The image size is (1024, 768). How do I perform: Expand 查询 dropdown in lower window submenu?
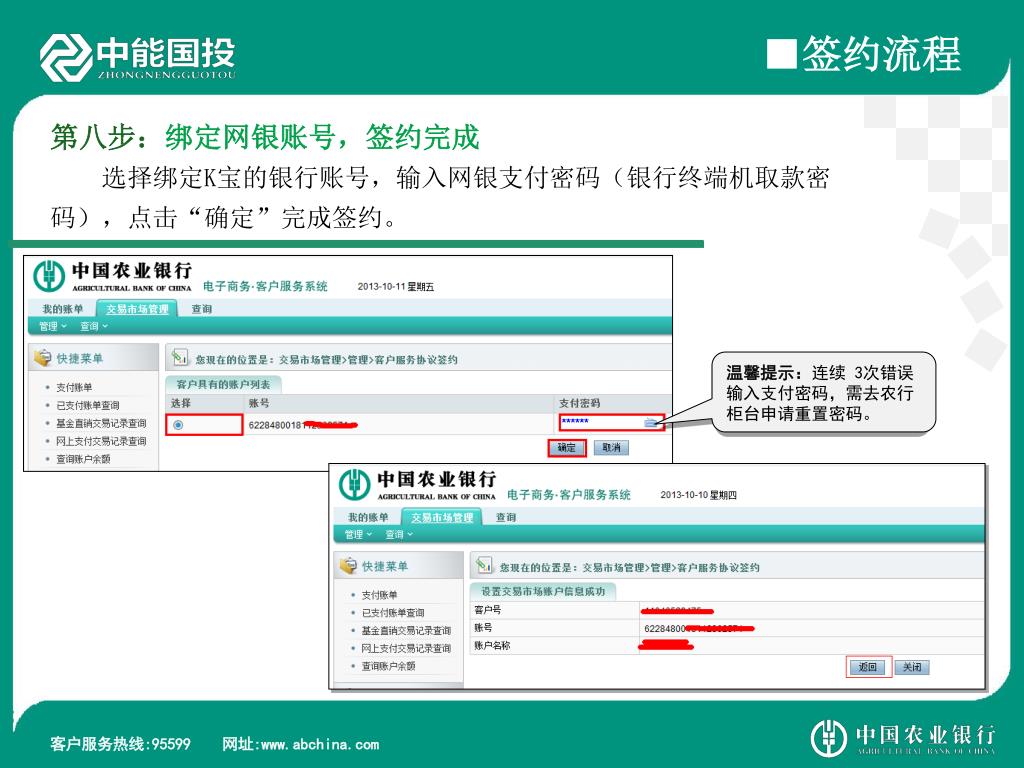pos(398,534)
